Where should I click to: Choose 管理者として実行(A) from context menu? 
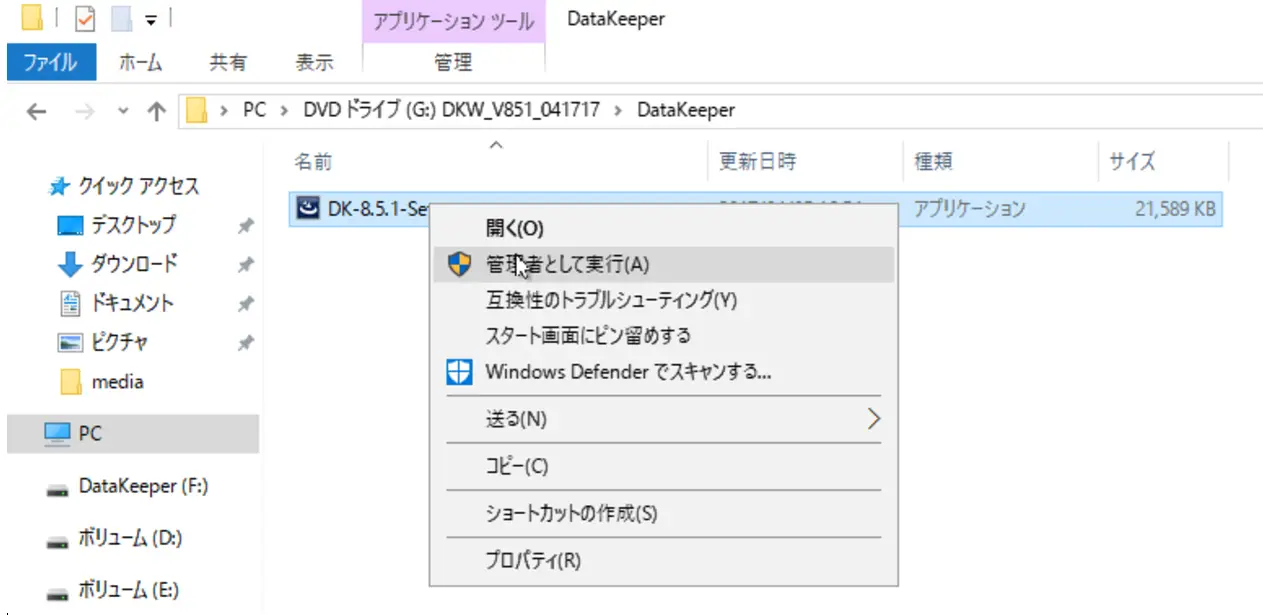point(664,264)
